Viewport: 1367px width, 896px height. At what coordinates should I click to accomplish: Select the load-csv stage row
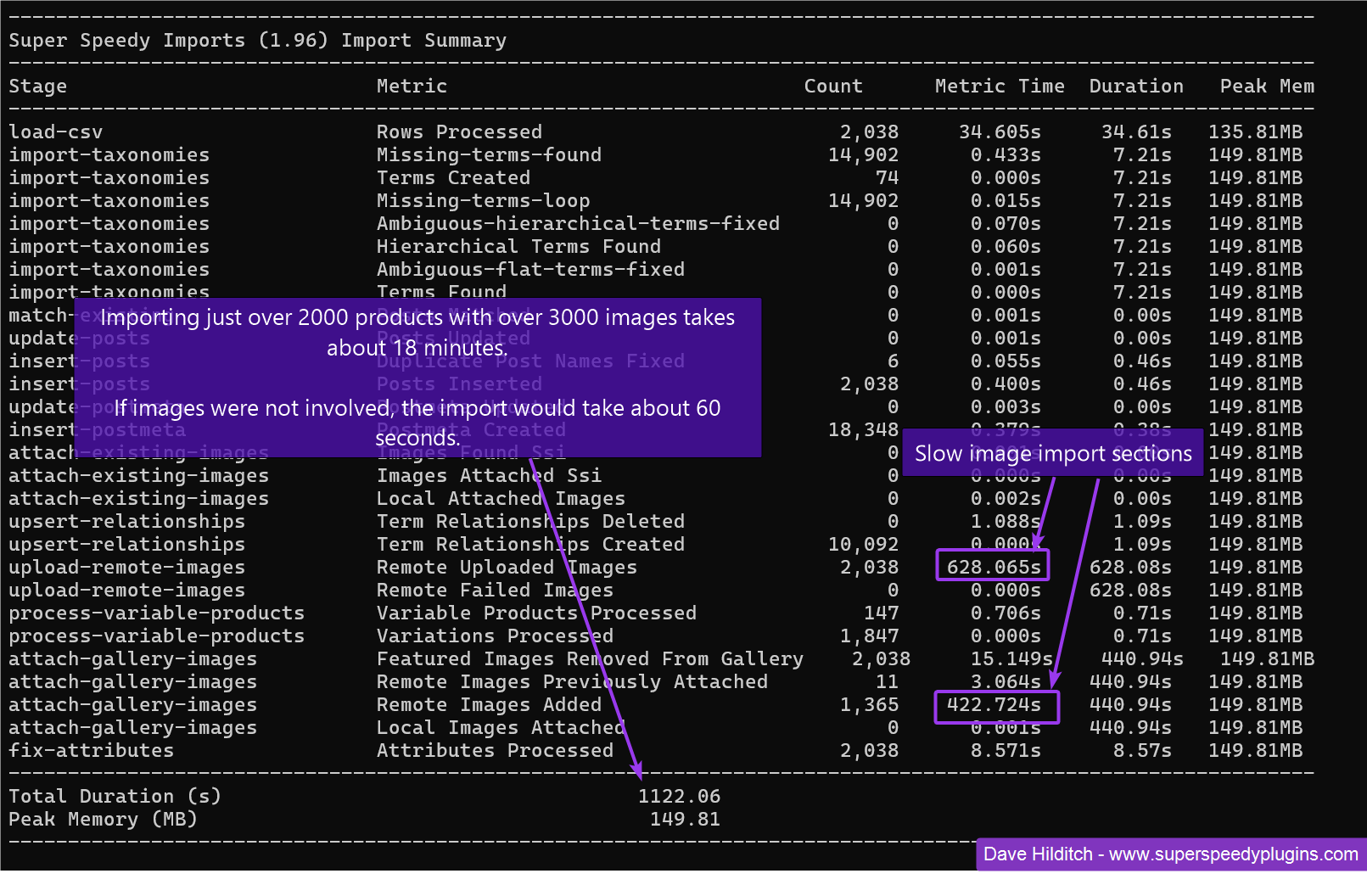[55, 132]
